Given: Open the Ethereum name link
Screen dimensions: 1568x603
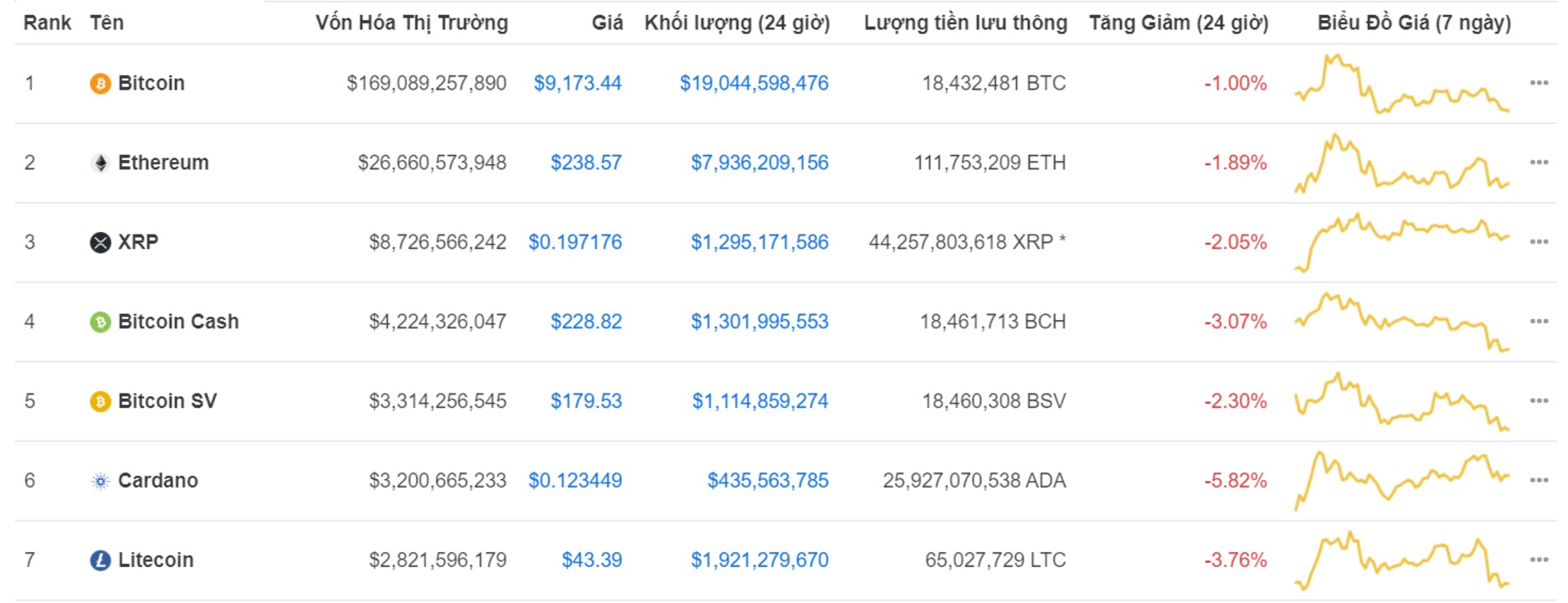Looking at the screenshot, I should pos(163,163).
